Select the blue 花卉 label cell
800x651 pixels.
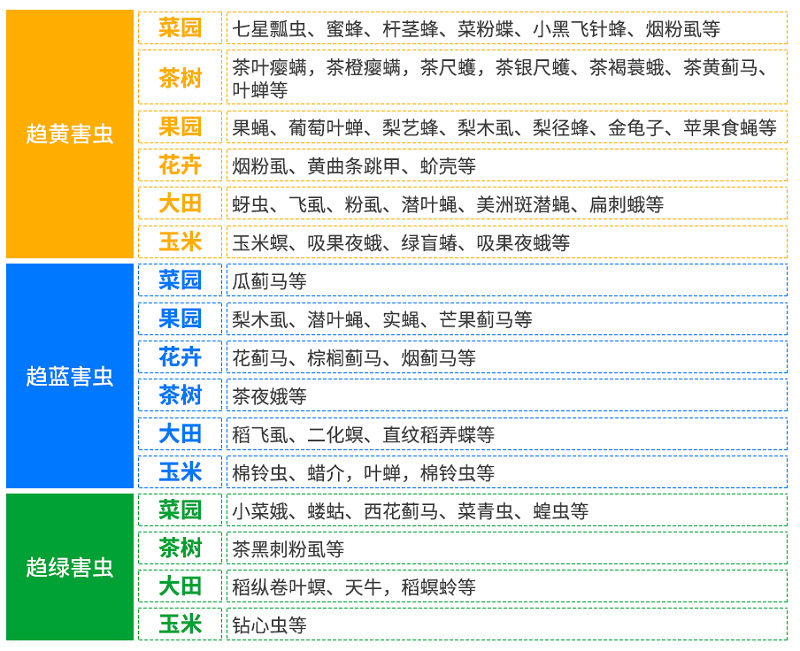click(180, 357)
